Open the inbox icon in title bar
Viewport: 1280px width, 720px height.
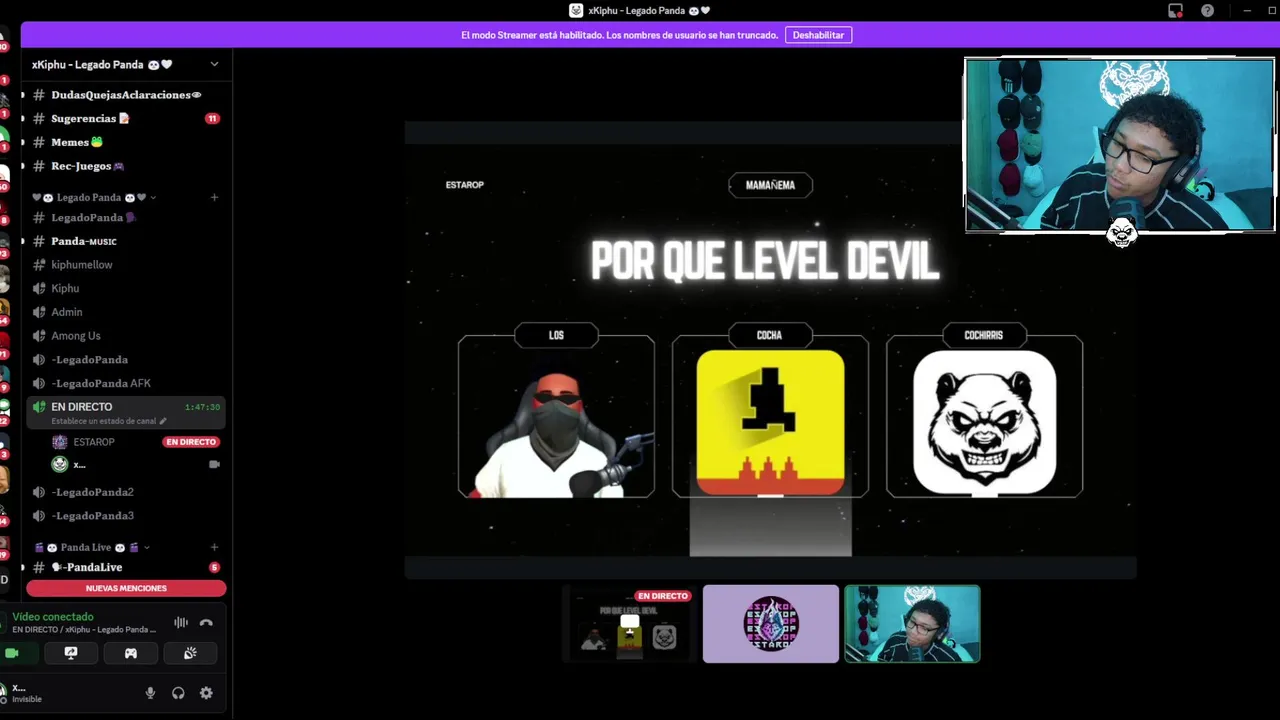pos(1175,11)
